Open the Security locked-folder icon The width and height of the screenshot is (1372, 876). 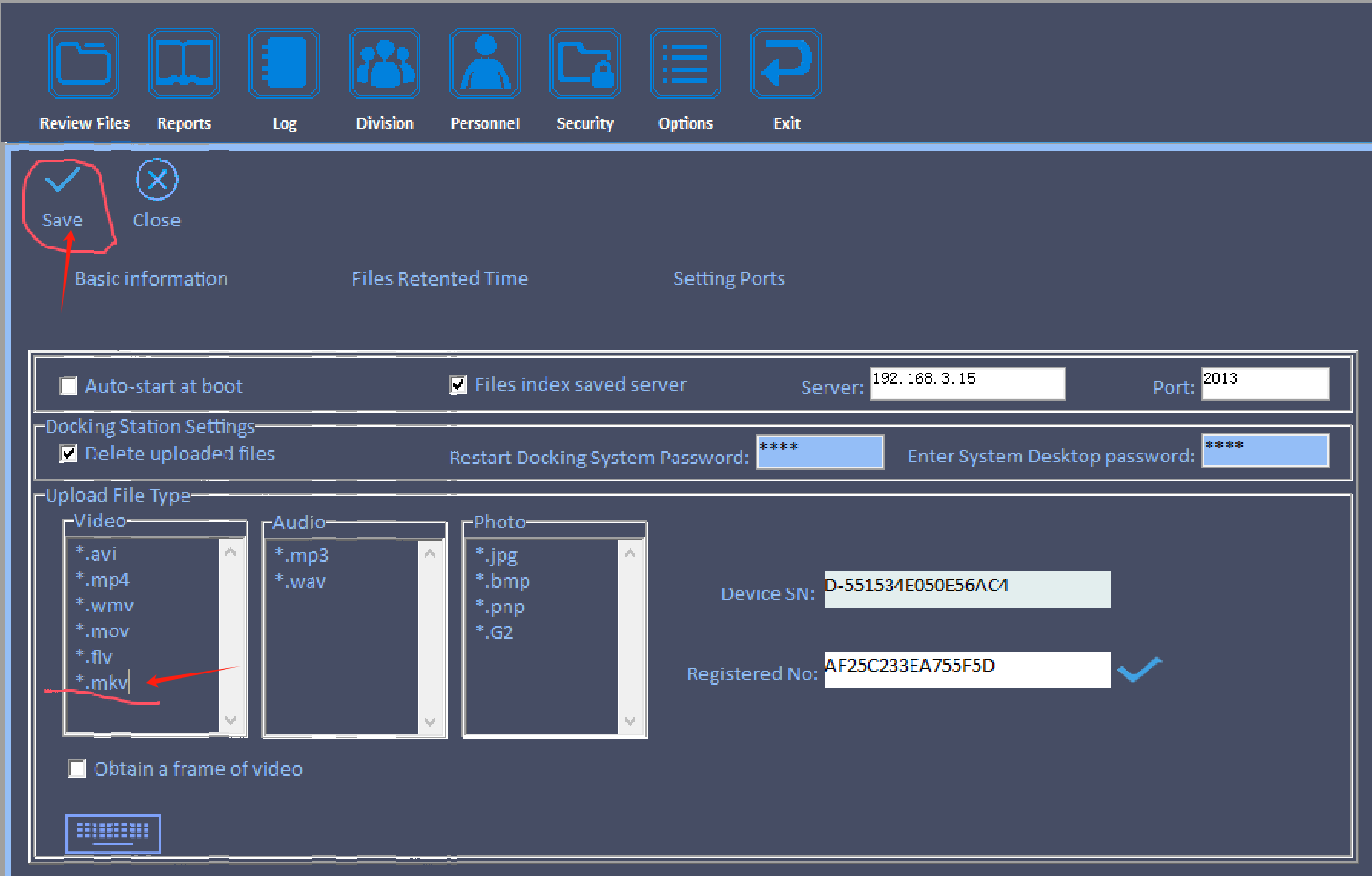tap(585, 64)
